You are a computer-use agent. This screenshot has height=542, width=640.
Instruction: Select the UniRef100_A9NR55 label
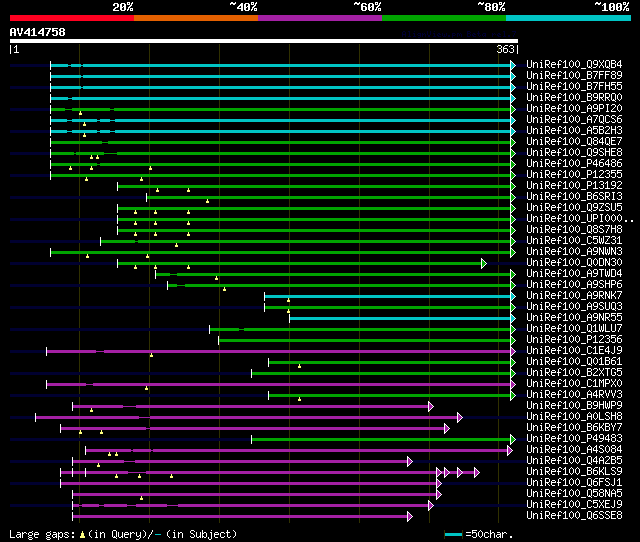(574, 318)
